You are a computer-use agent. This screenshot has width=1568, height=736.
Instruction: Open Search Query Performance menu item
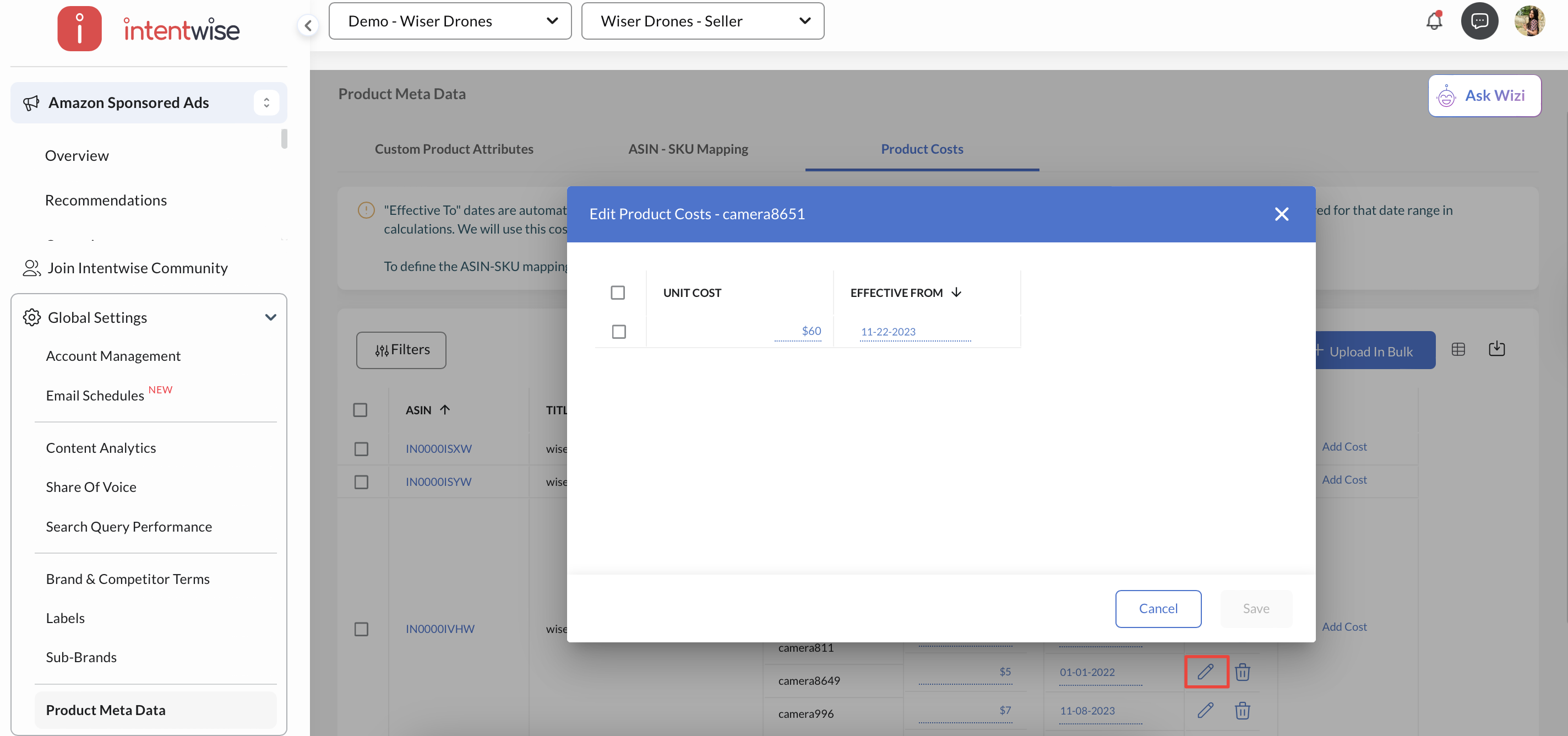128,527
